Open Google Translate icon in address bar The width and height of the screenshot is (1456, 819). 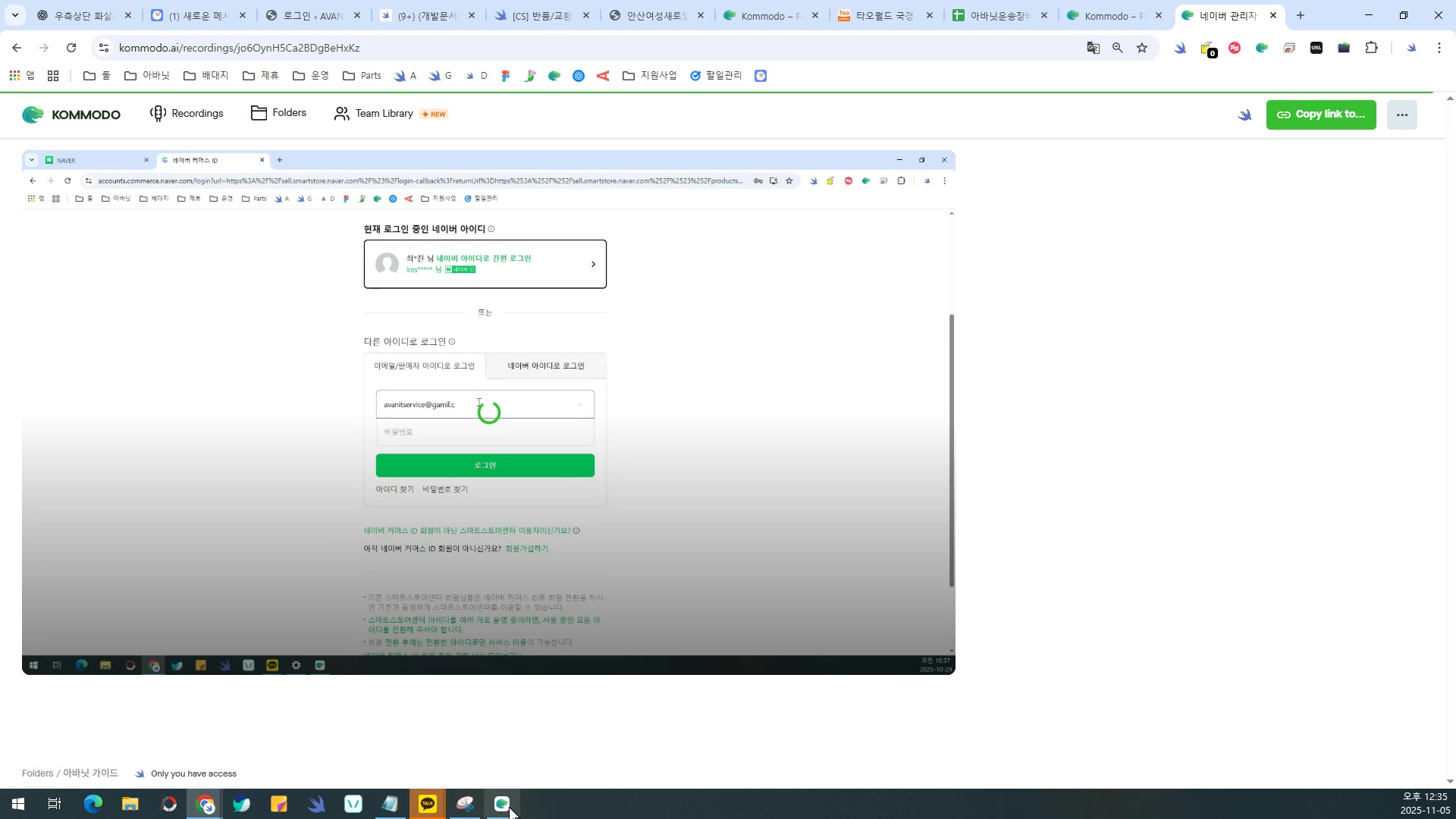tap(1093, 48)
